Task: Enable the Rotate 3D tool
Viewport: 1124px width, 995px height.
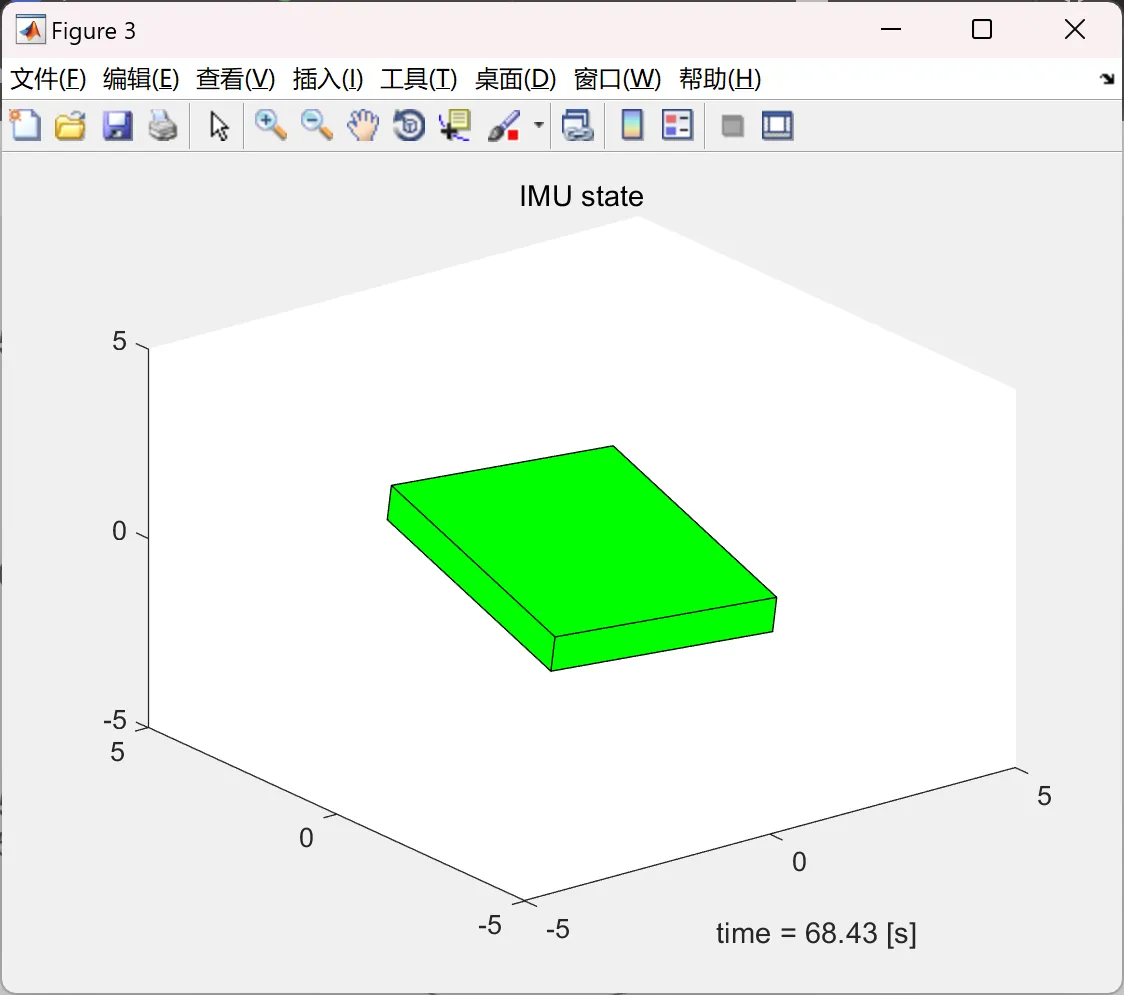Action: [409, 125]
